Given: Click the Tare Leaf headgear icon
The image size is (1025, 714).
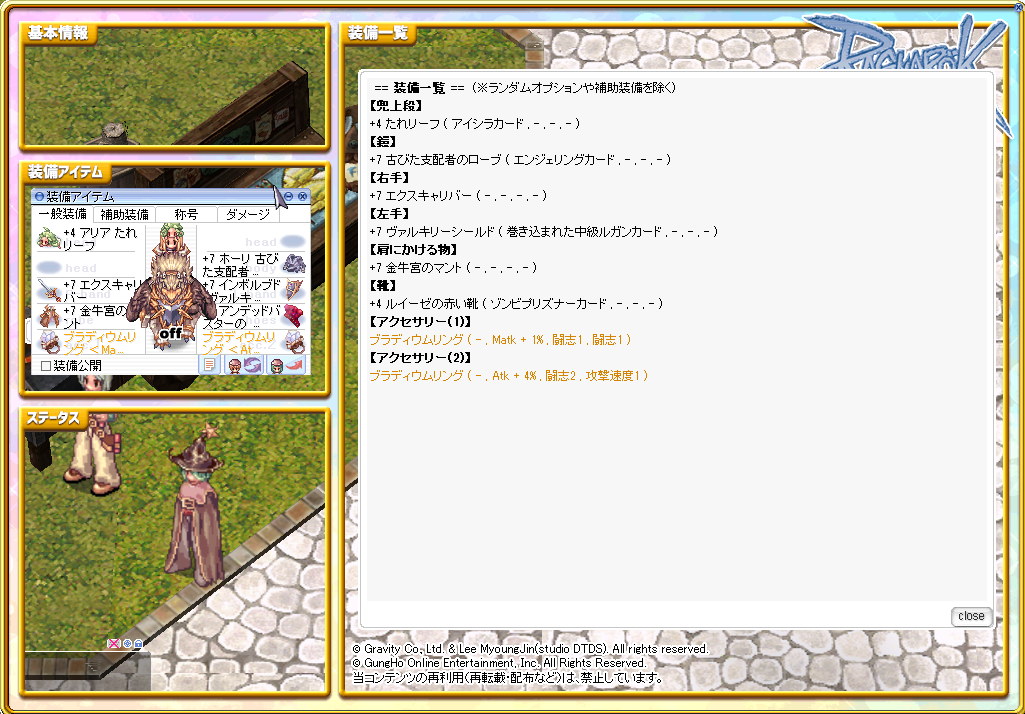Looking at the screenshot, I should tap(47, 238).
